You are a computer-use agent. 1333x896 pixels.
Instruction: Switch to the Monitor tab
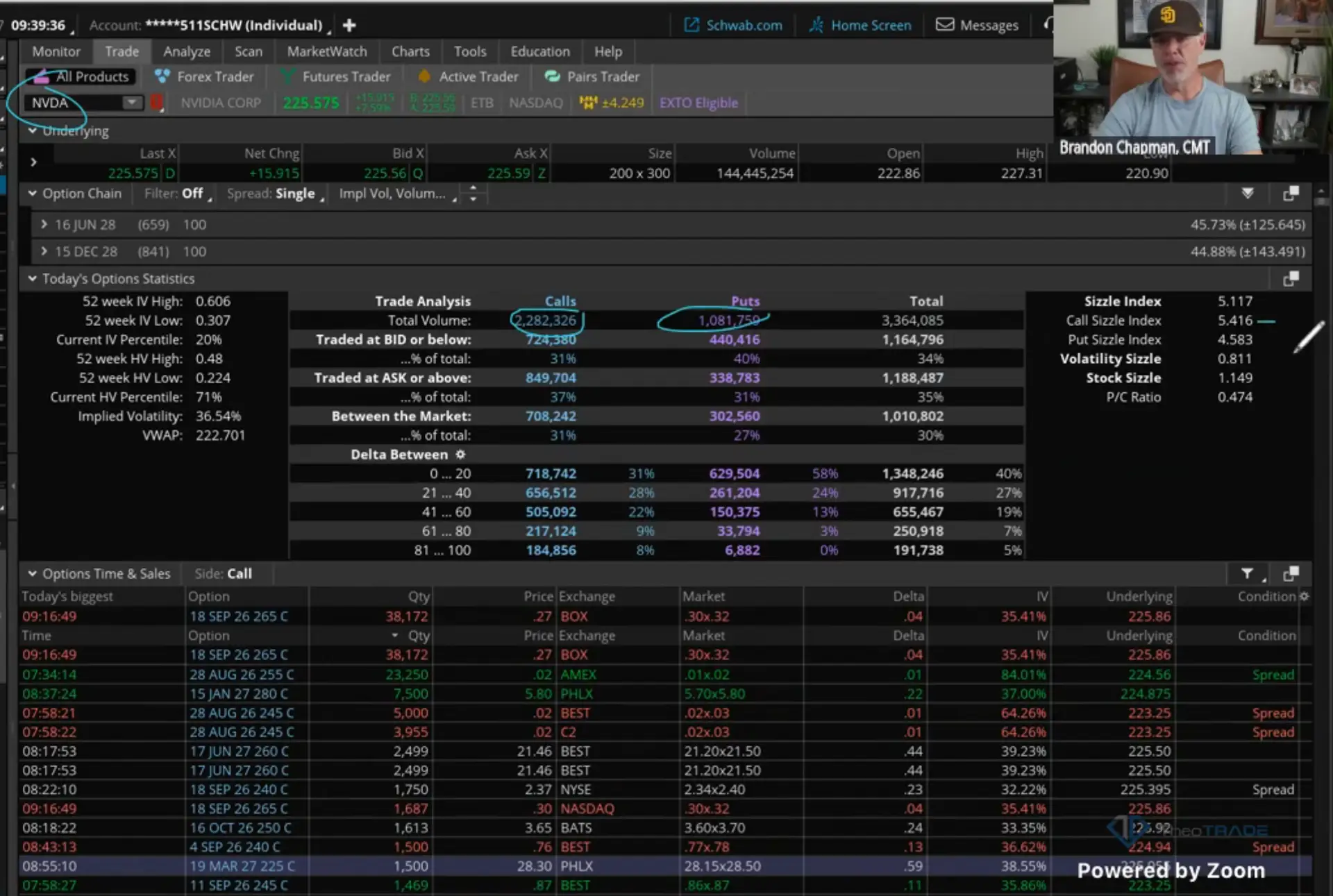point(56,51)
